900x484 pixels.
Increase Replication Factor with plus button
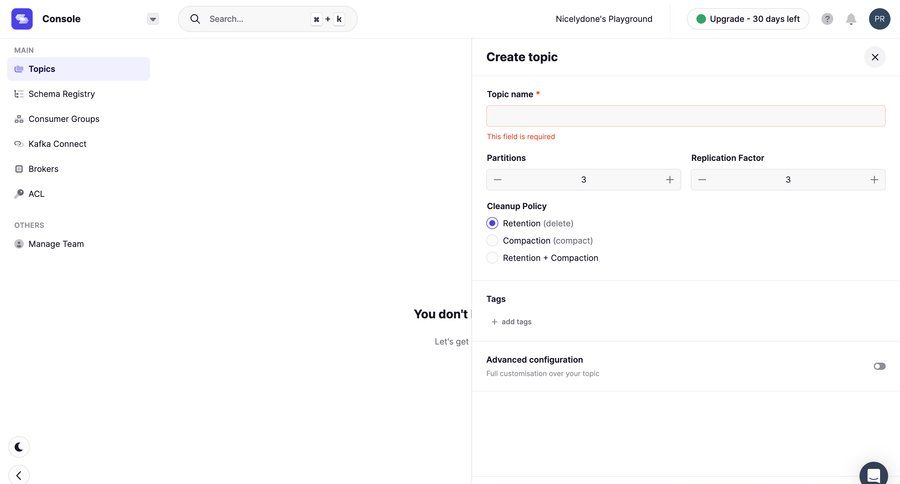point(874,180)
